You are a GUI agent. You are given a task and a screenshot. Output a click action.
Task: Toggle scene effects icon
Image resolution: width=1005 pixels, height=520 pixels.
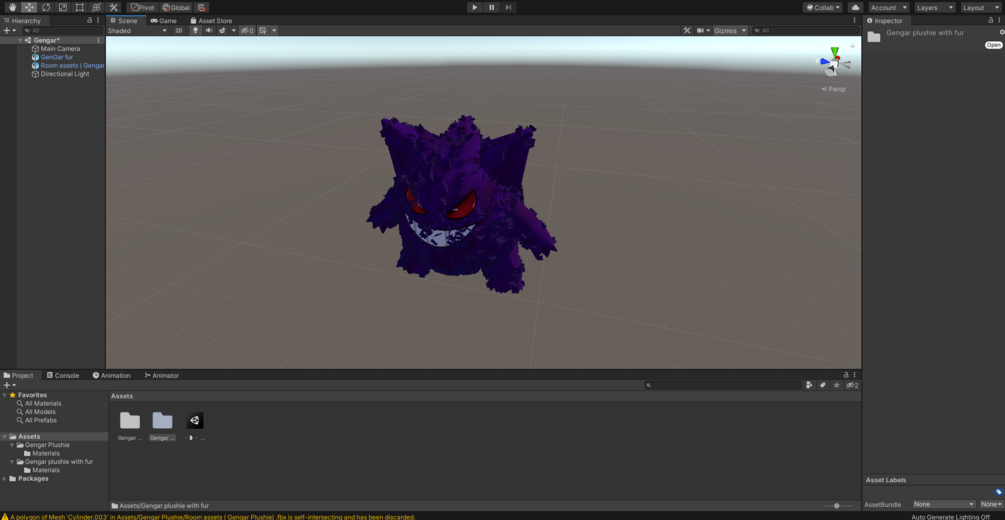tap(222, 30)
